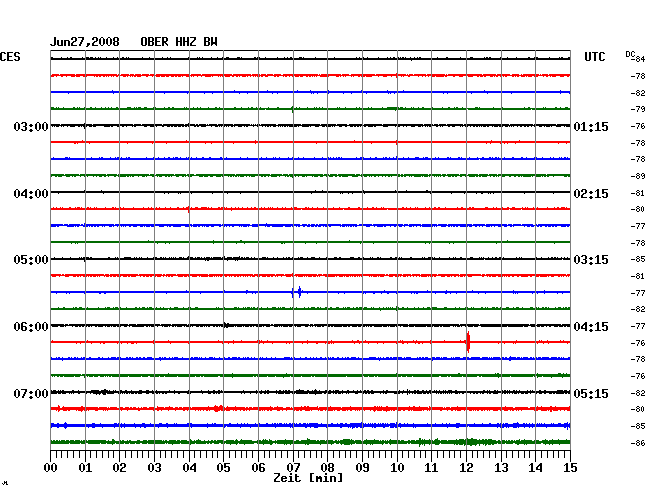Click the -89 DC offset value
This screenshot has width=650, height=494.
[638, 176]
